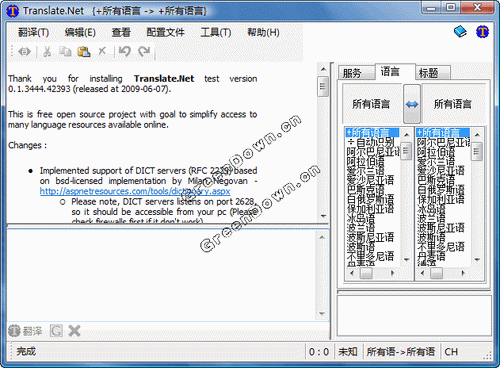
Task: Swap languages with the blue double-arrow button
Action: 412,104
